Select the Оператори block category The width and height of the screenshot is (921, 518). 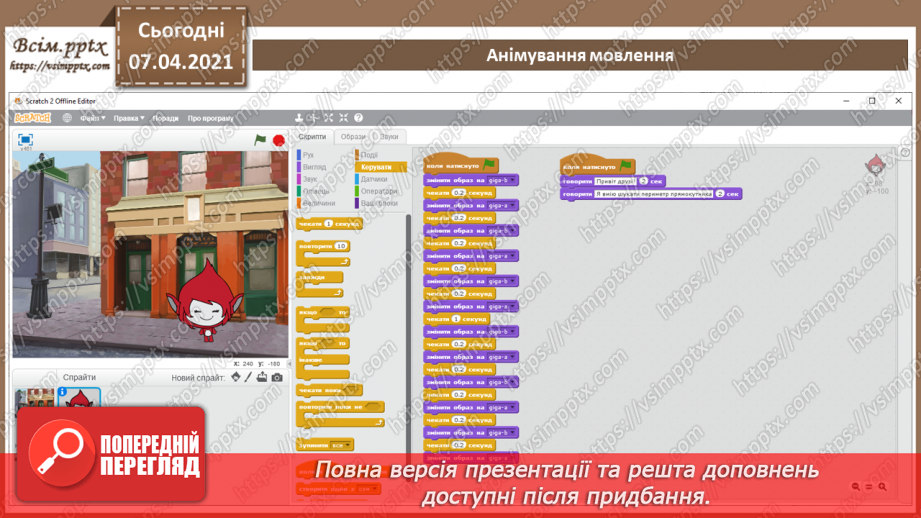pos(379,191)
